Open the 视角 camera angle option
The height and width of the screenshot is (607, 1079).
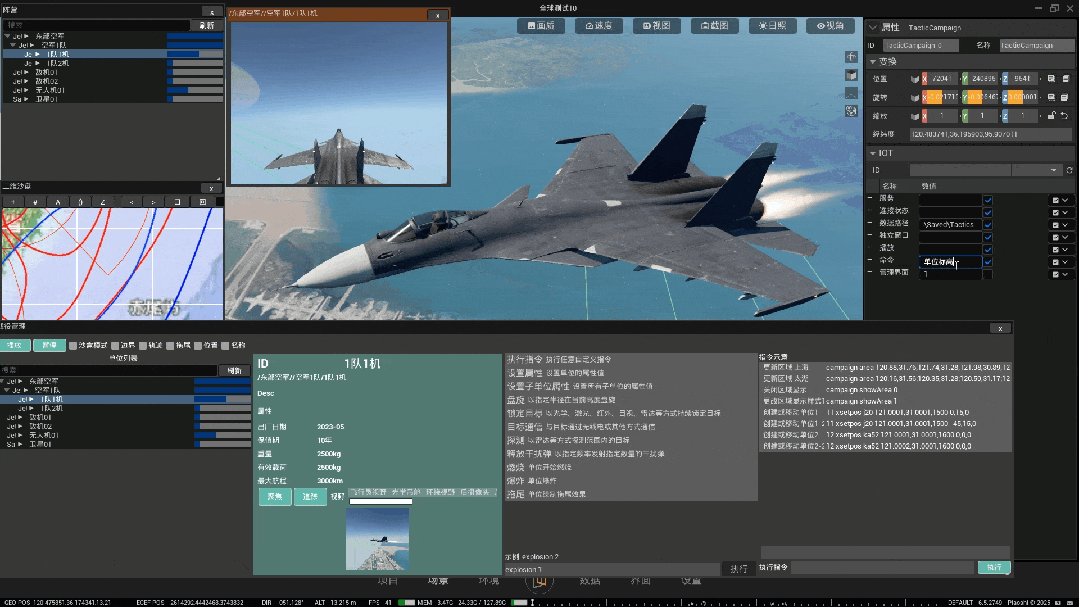(x=830, y=25)
